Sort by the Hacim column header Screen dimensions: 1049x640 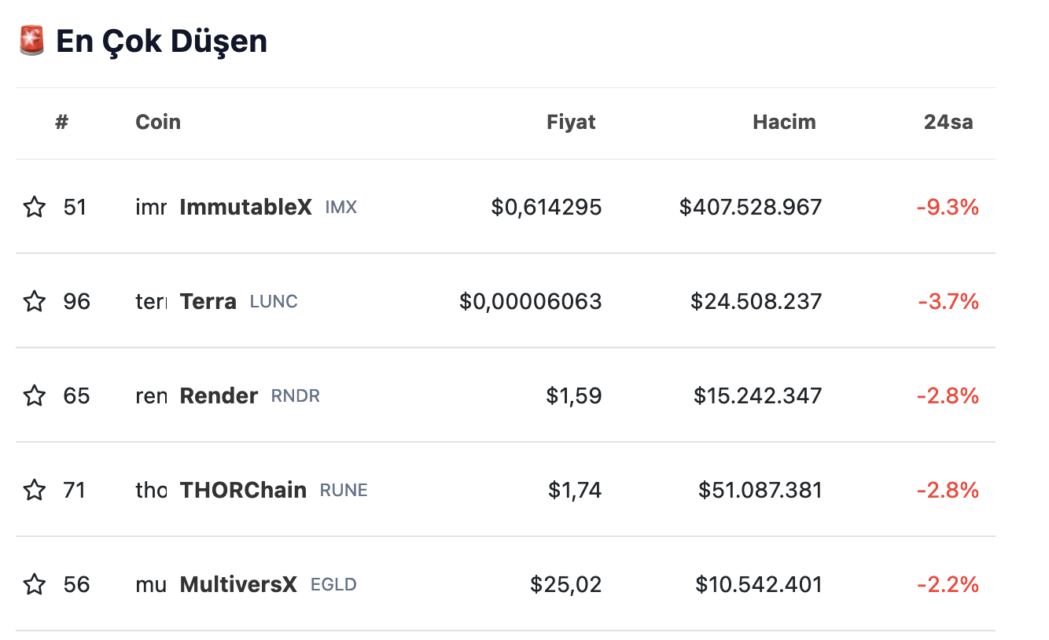click(784, 122)
